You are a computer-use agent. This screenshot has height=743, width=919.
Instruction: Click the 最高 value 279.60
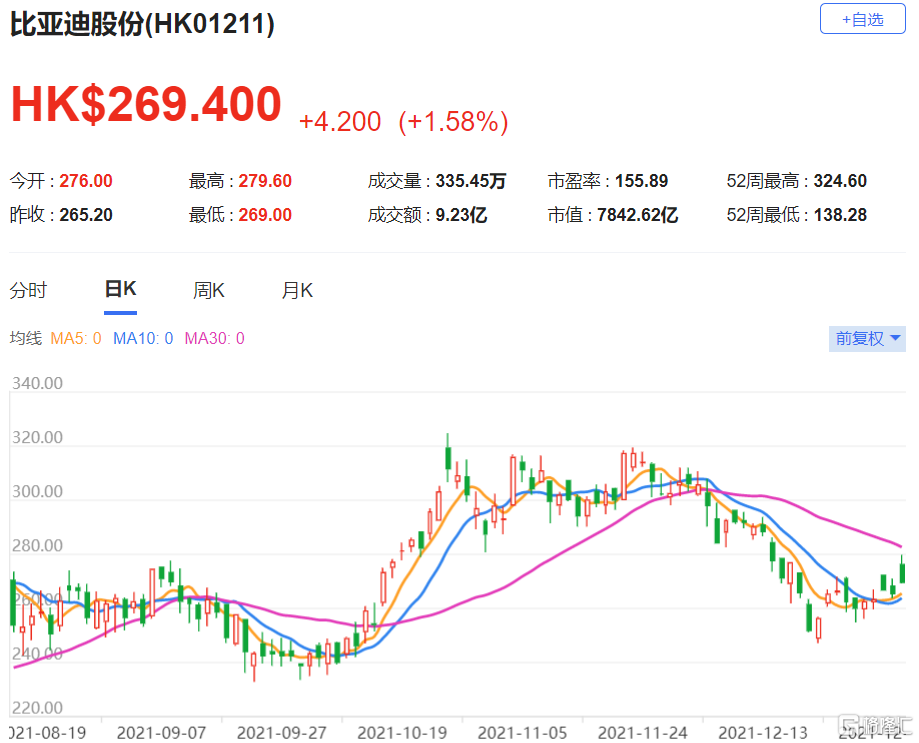pyautogui.click(x=265, y=180)
